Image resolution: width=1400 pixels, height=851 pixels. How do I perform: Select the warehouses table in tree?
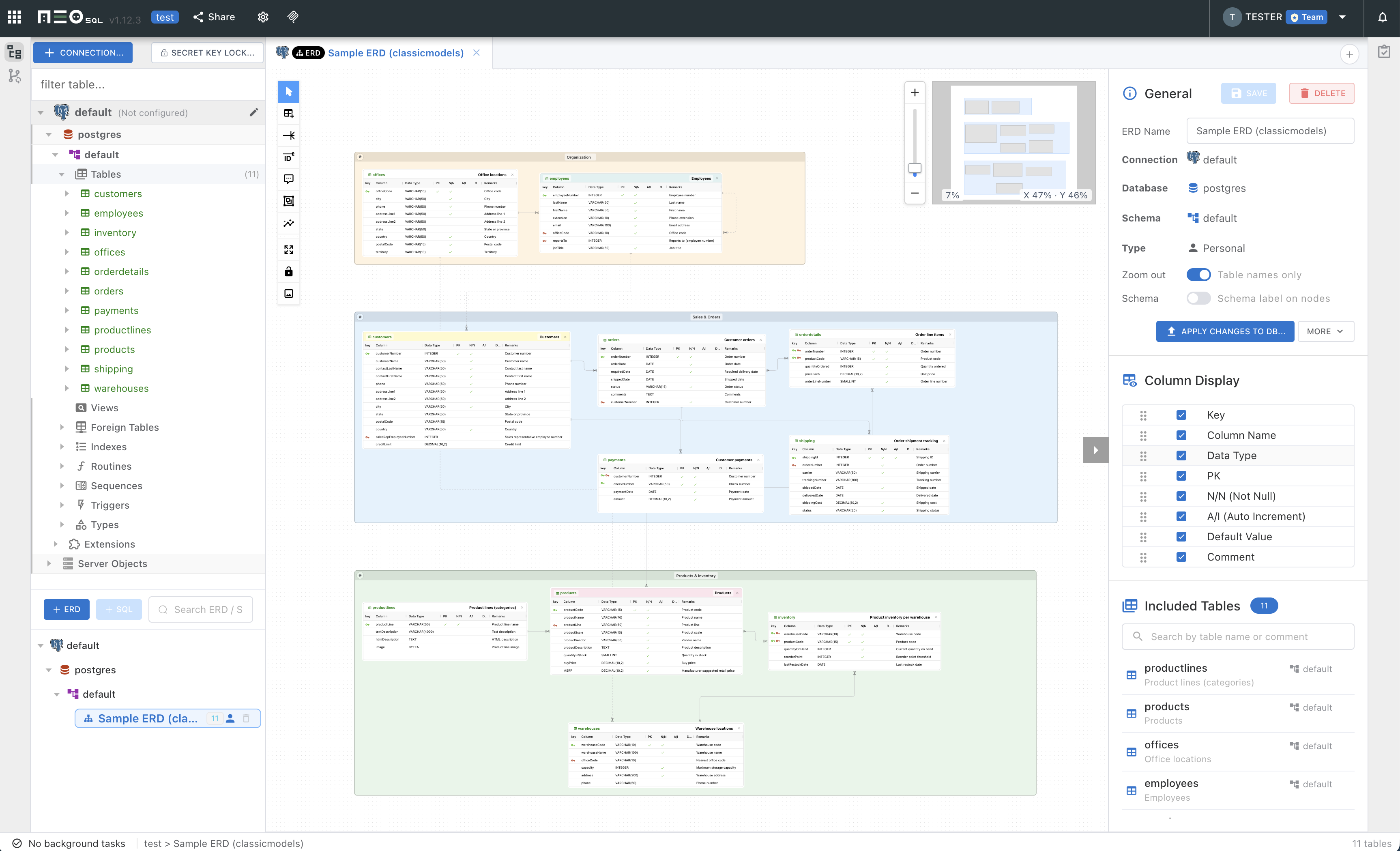(x=121, y=389)
